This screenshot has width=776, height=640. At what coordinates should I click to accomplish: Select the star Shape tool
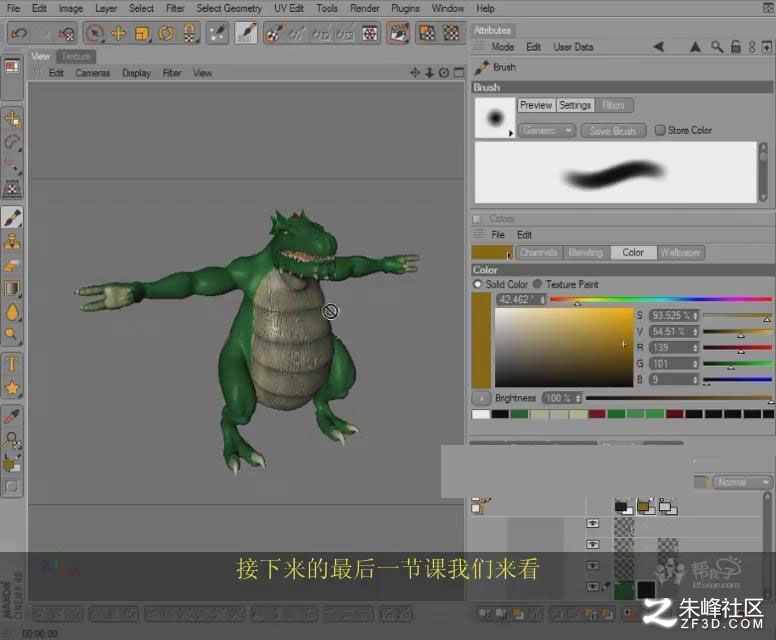12,389
